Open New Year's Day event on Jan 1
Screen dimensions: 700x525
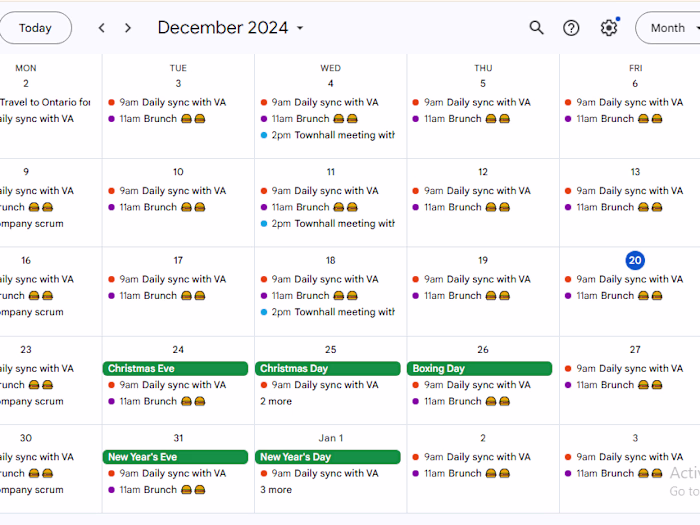(328, 457)
